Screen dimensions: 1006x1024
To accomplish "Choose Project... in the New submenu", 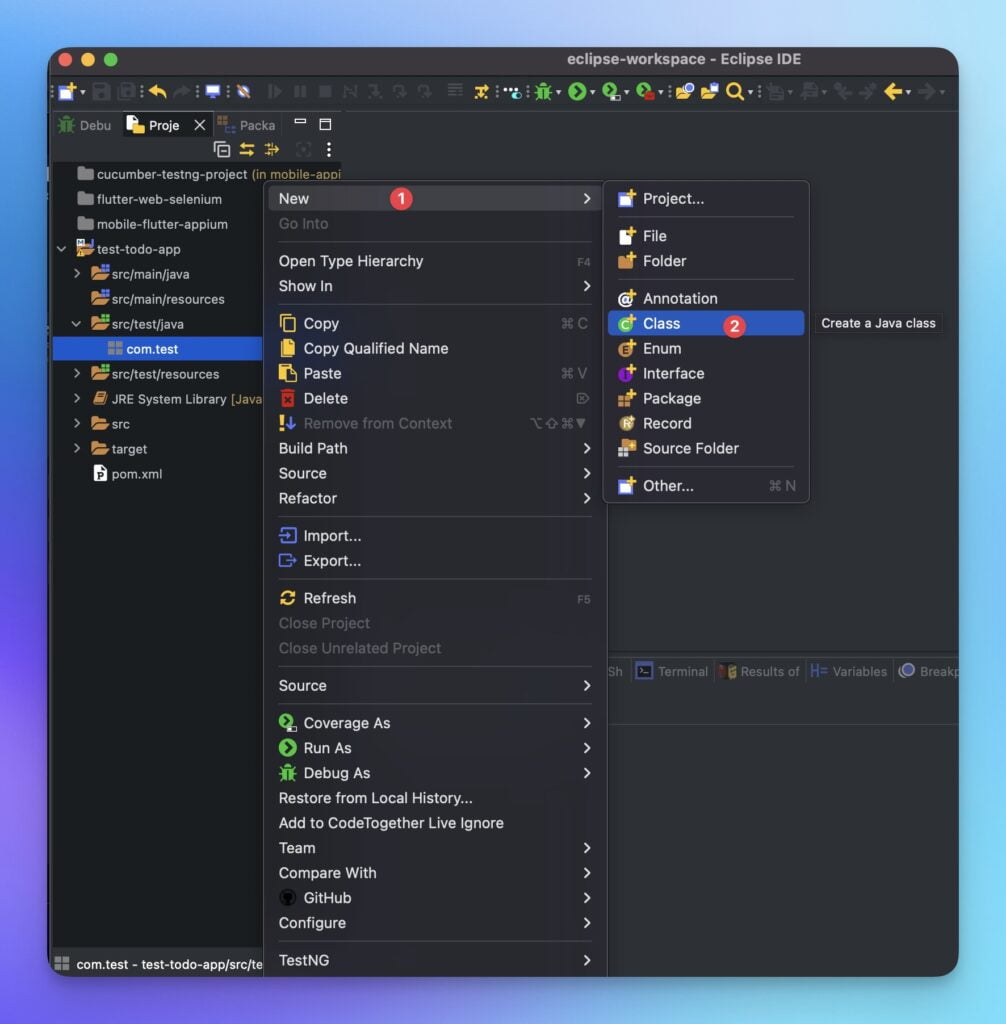I will pyautogui.click(x=706, y=199).
